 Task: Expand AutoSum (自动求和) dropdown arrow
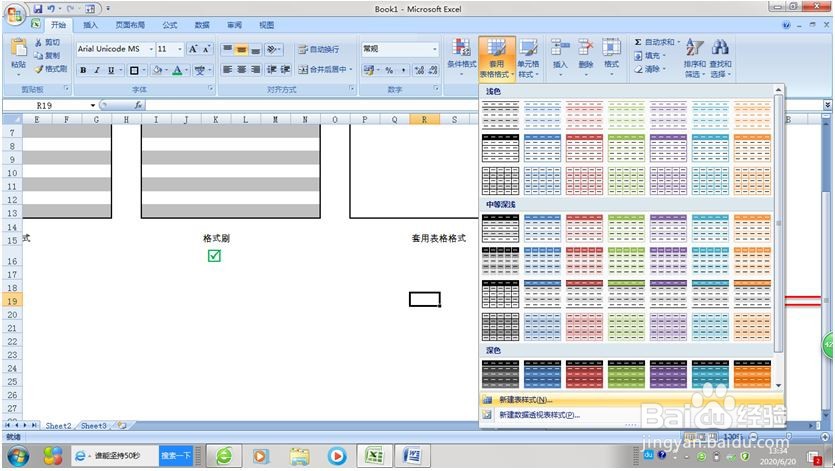click(x=678, y=42)
